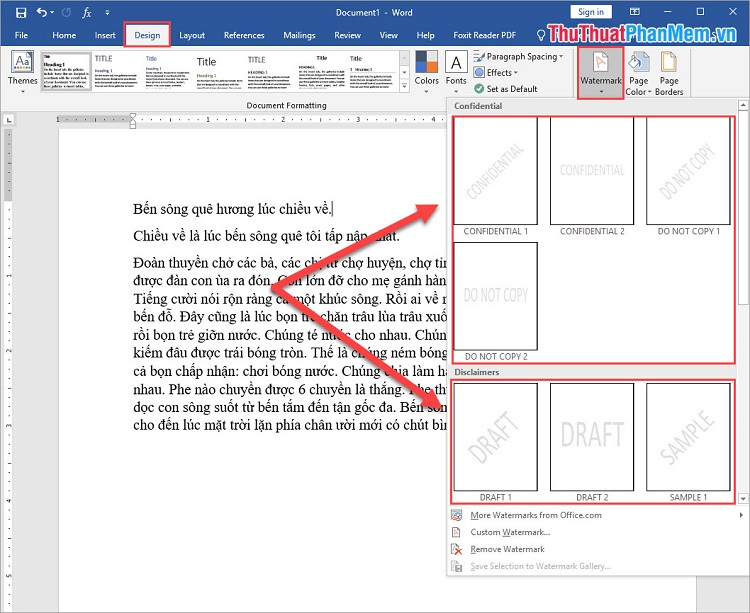
Task: Click the Custom Watermark icon
Action: [x=457, y=532]
